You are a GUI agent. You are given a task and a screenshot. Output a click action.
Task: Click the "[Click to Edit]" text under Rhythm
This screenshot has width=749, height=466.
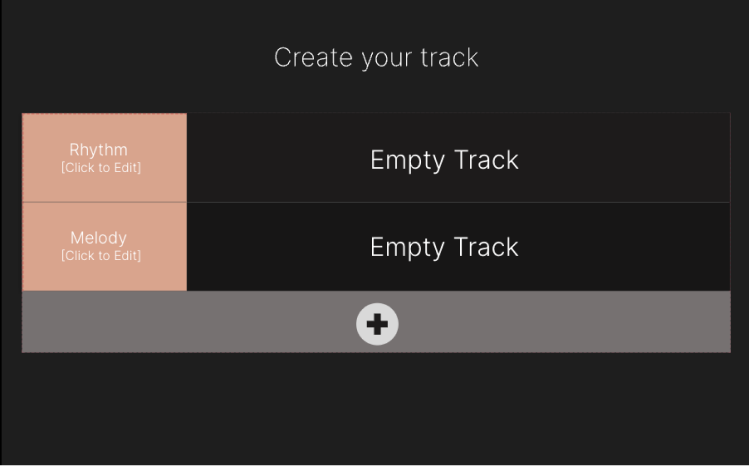(x=101, y=168)
